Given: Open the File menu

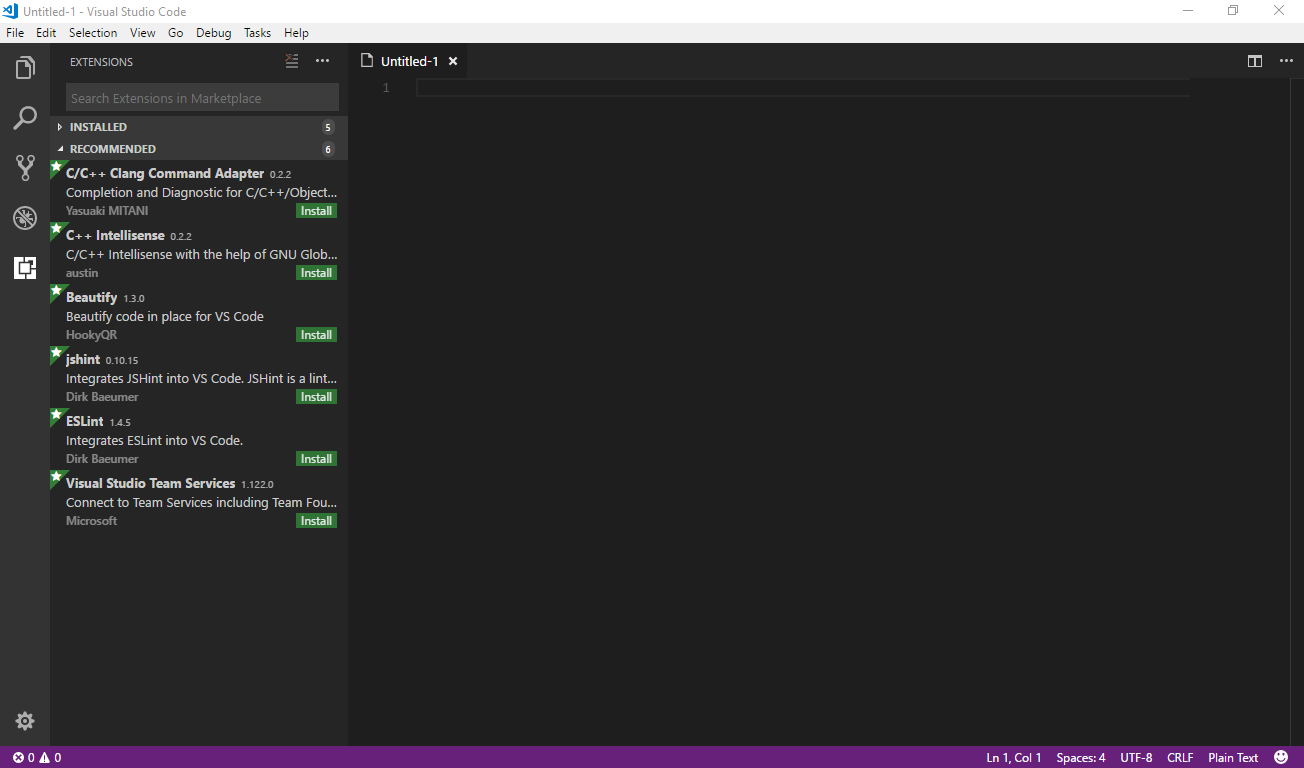Looking at the screenshot, I should point(15,33).
